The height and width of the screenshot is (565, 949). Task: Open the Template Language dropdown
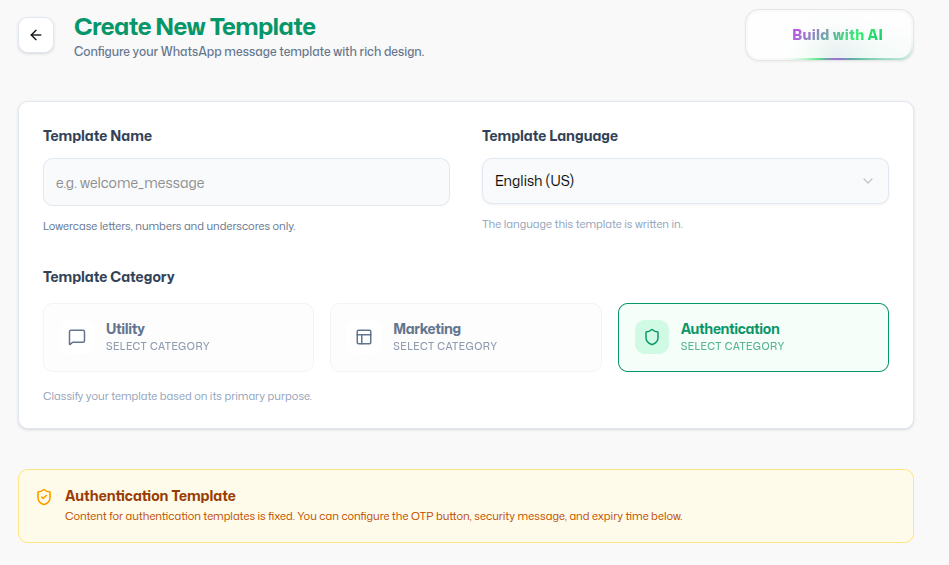tap(685, 181)
